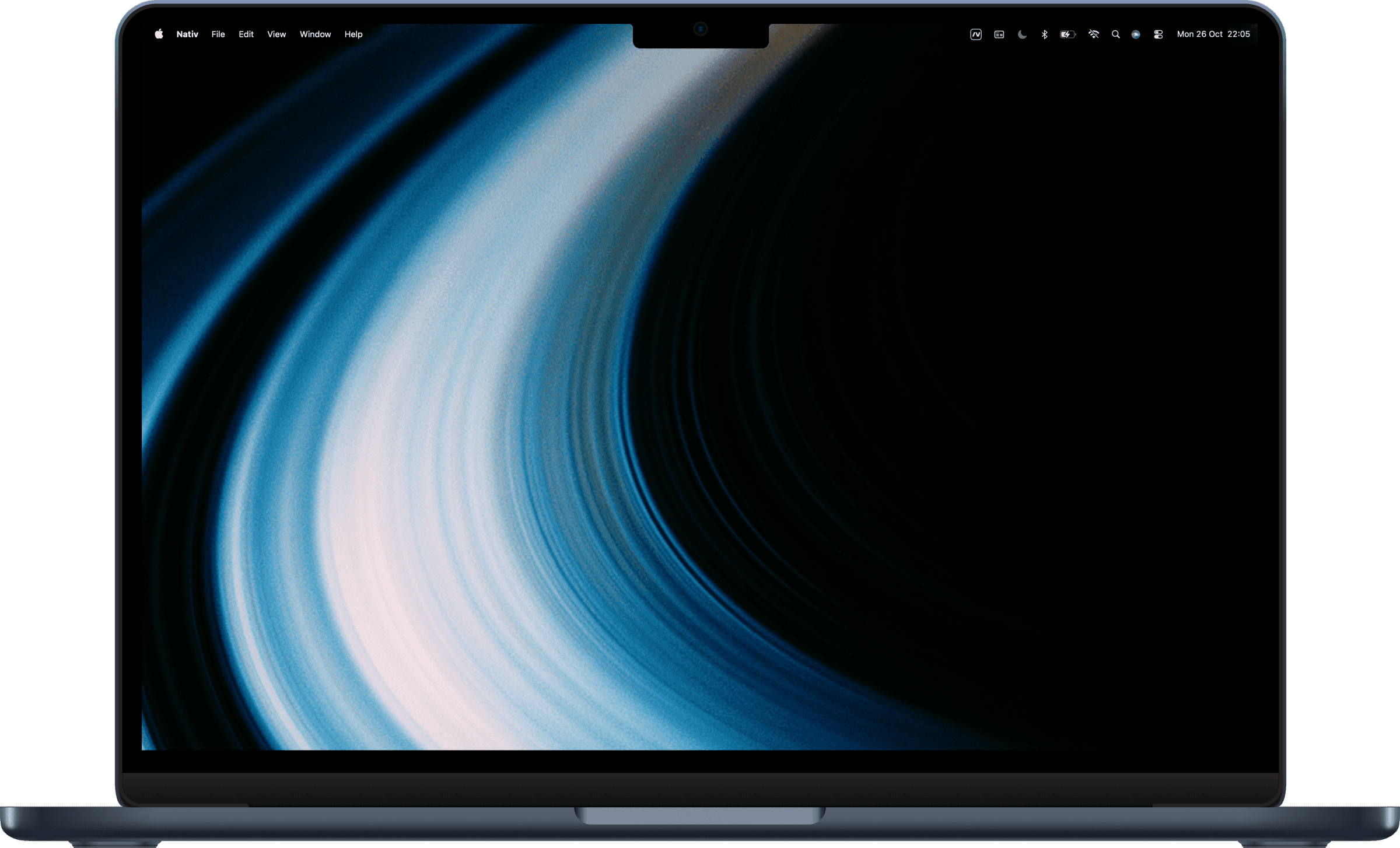Click the Nativ status icon in menu bar

click(976, 34)
